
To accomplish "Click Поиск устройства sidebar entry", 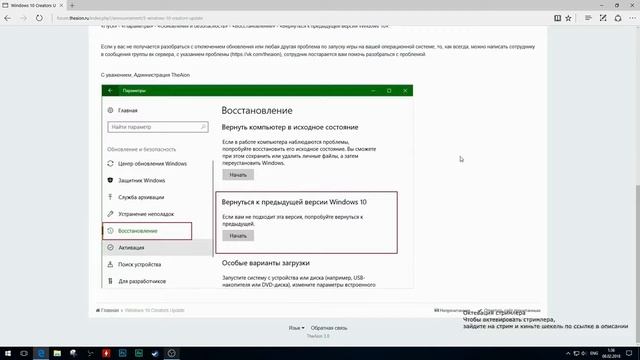I will [x=139, y=264].
